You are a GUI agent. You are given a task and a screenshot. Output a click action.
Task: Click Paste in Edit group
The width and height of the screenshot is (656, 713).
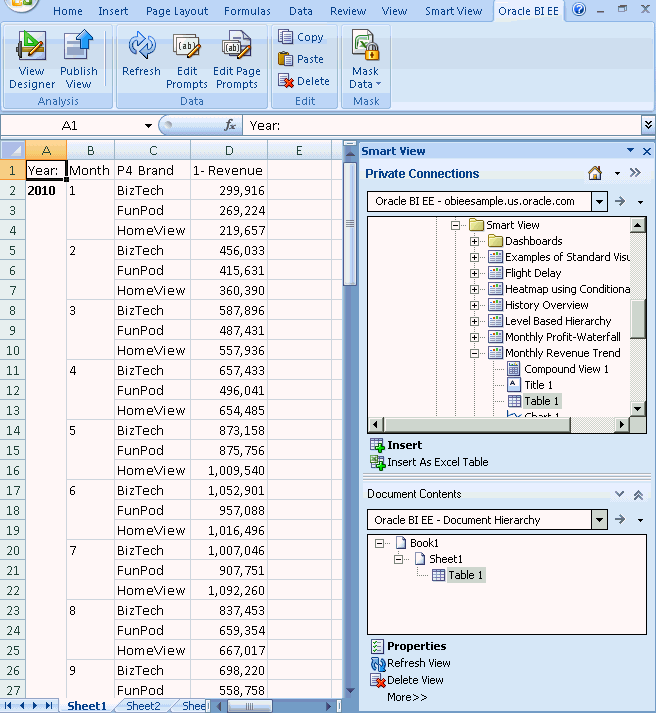(300, 59)
